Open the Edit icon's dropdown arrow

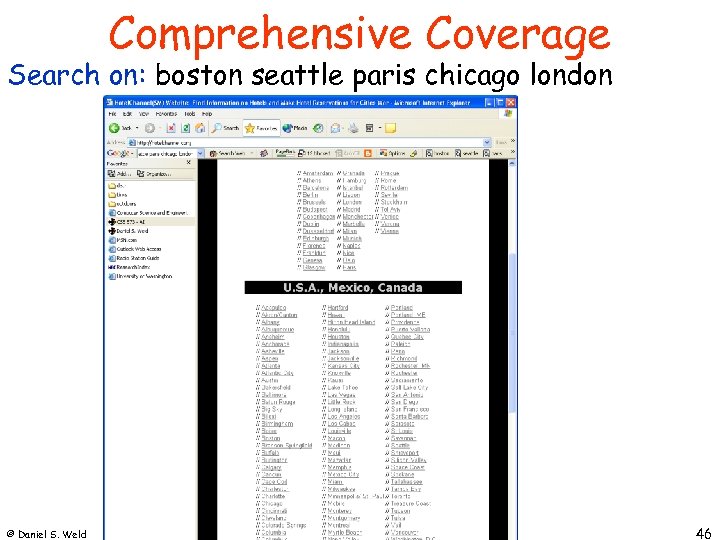coord(380,128)
